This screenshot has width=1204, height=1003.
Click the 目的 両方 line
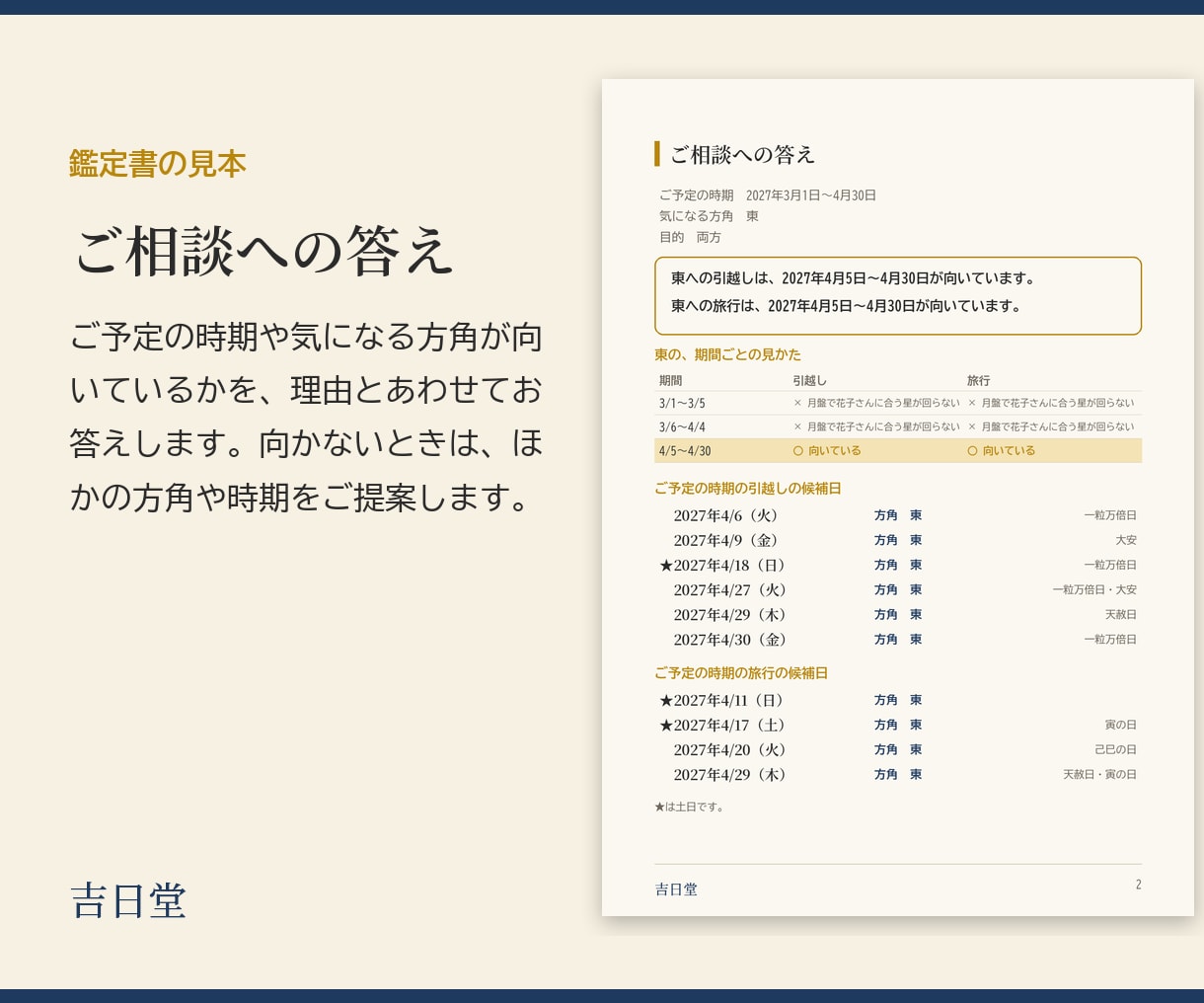pyautogui.click(x=690, y=237)
